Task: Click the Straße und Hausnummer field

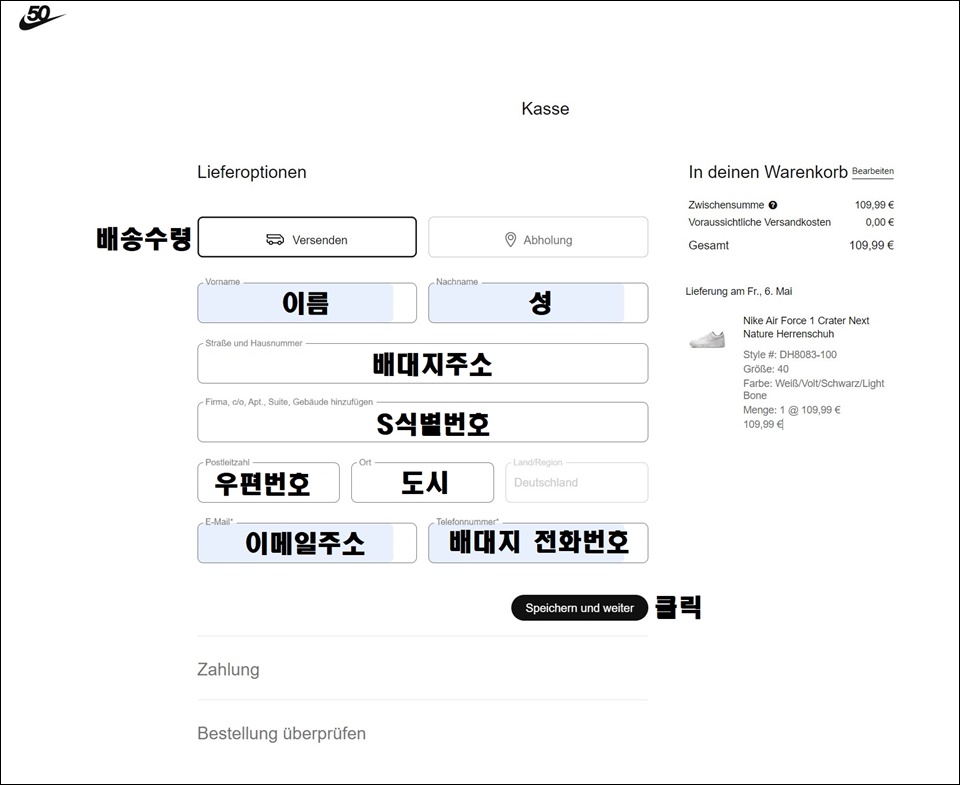Action: click(422, 363)
